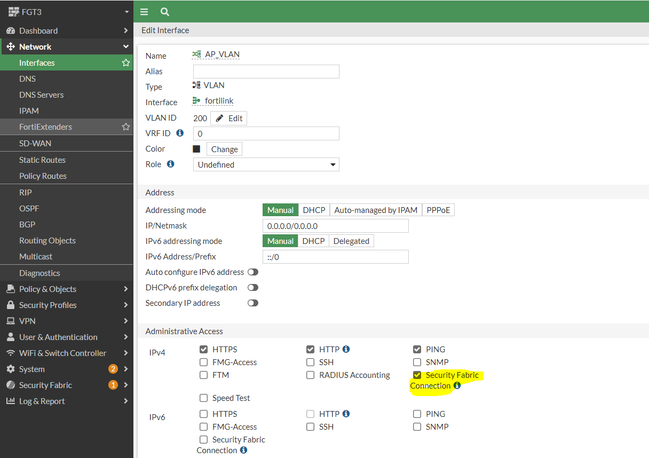Click the AP_VLAN name icon
The height and width of the screenshot is (458, 649).
197,54
